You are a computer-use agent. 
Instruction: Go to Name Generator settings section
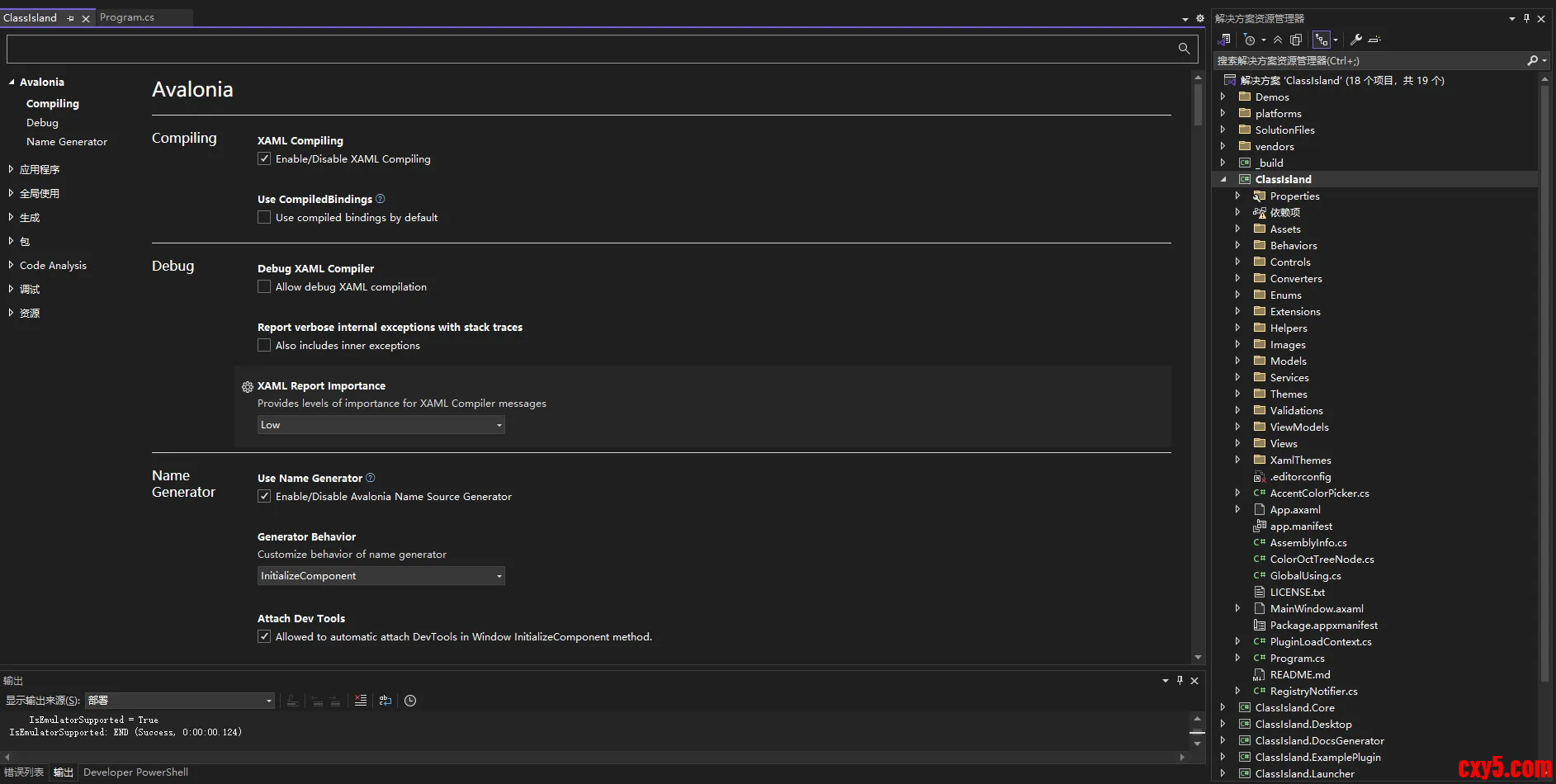67,142
